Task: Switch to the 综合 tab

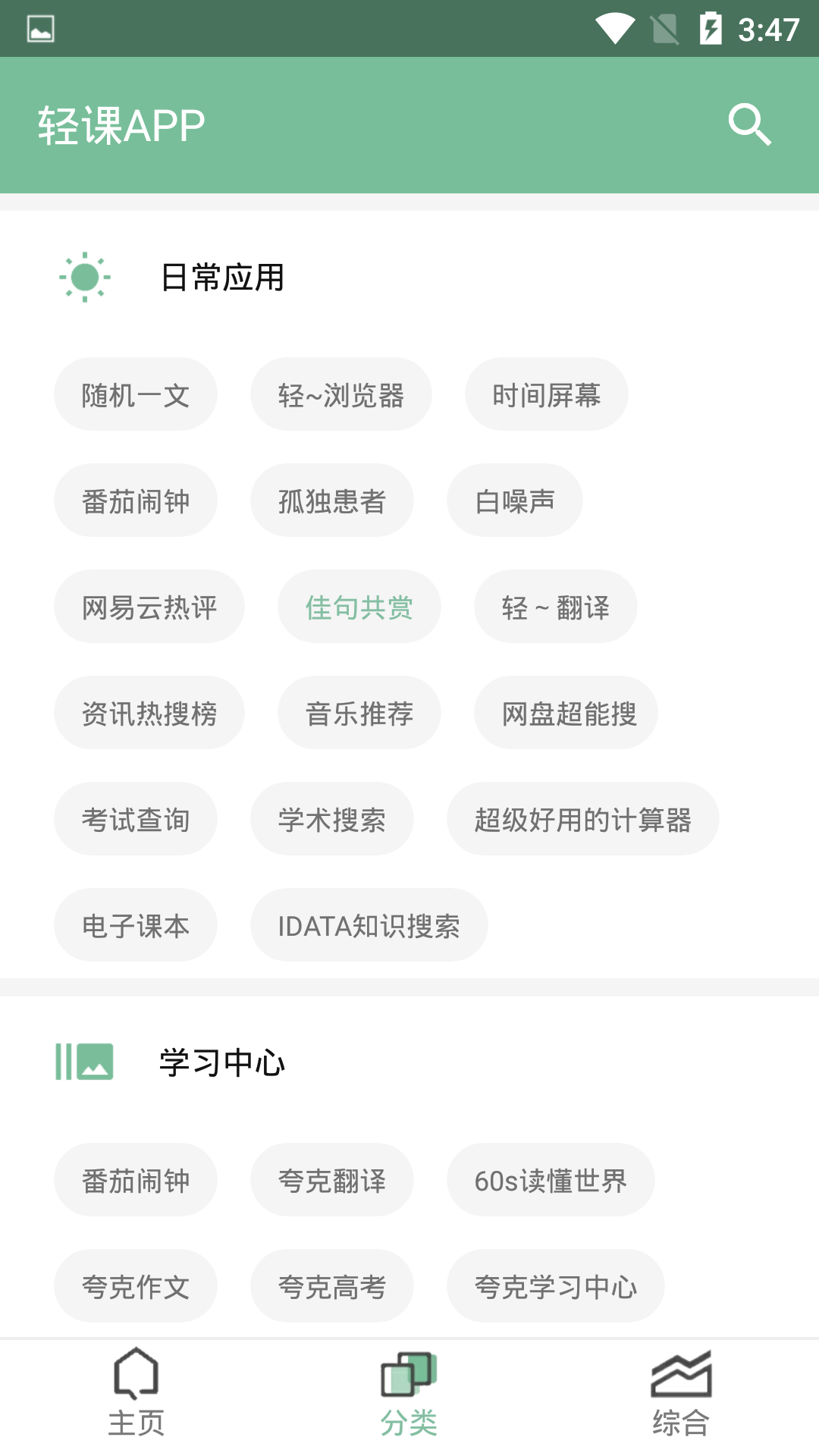Action: click(x=681, y=1422)
